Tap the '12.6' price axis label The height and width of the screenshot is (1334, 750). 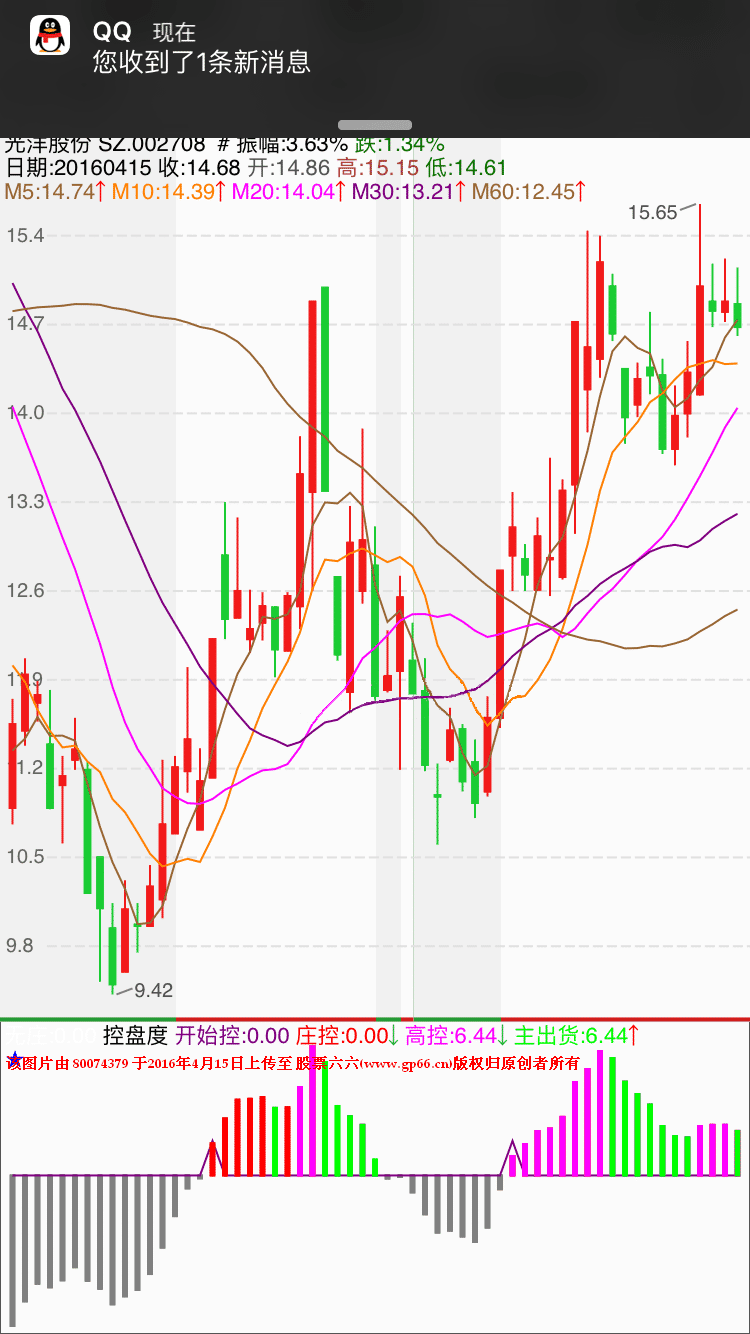[25, 590]
